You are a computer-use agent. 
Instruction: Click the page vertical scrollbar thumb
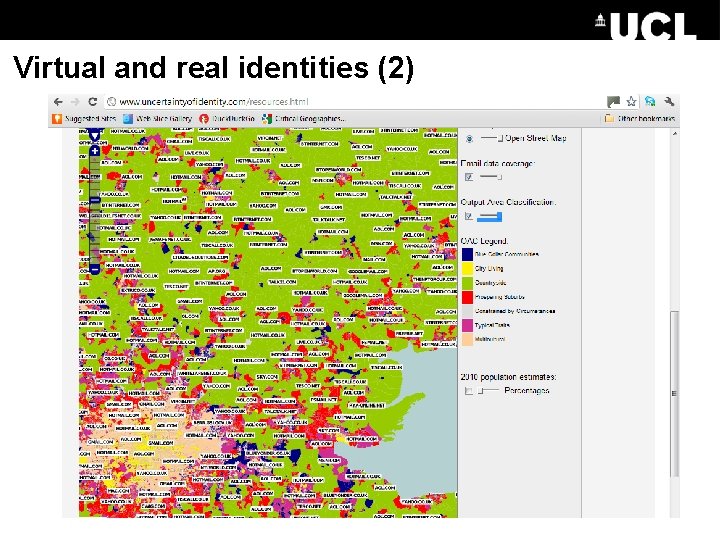674,394
